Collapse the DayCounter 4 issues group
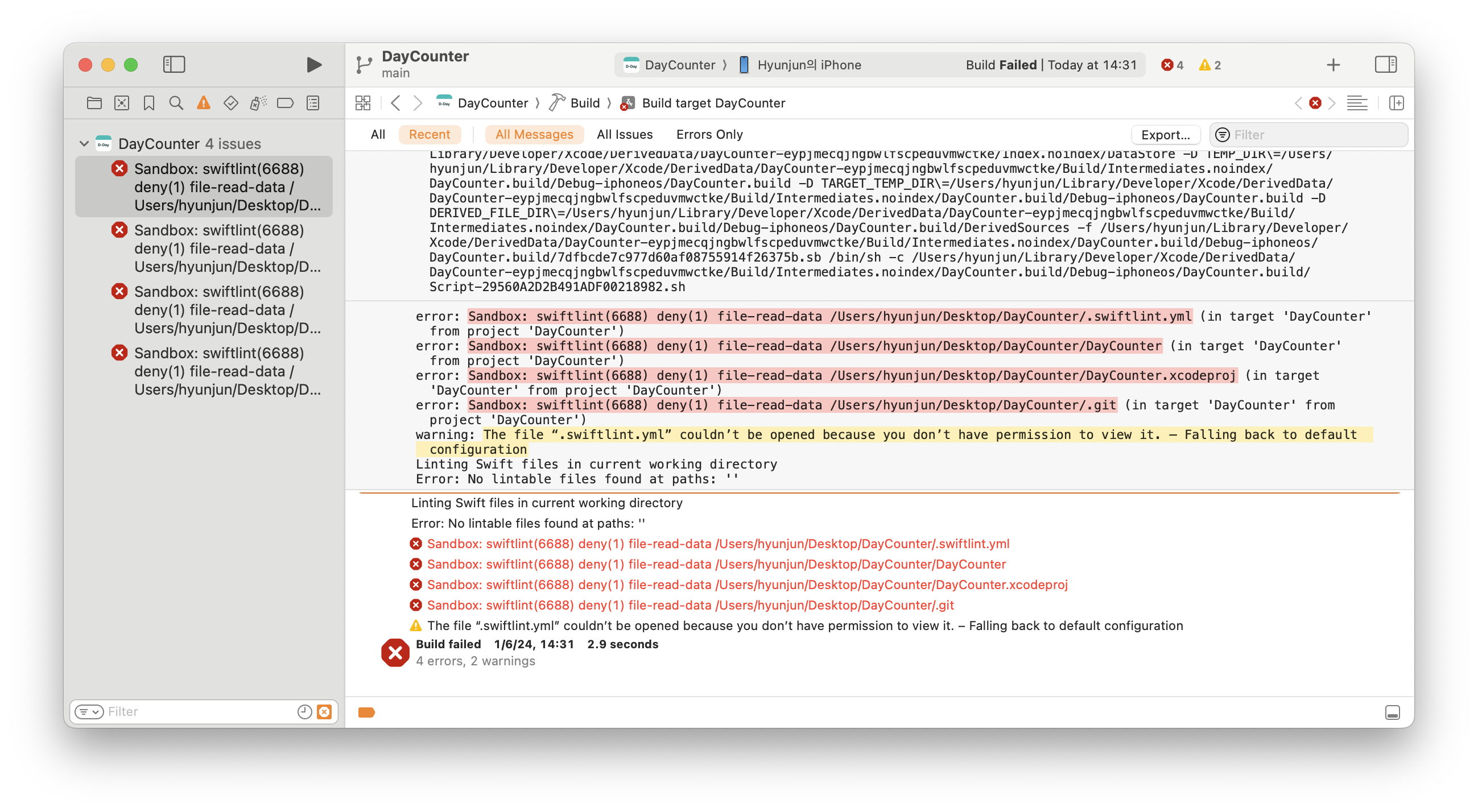Viewport: 1478px width, 812px height. click(84, 143)
